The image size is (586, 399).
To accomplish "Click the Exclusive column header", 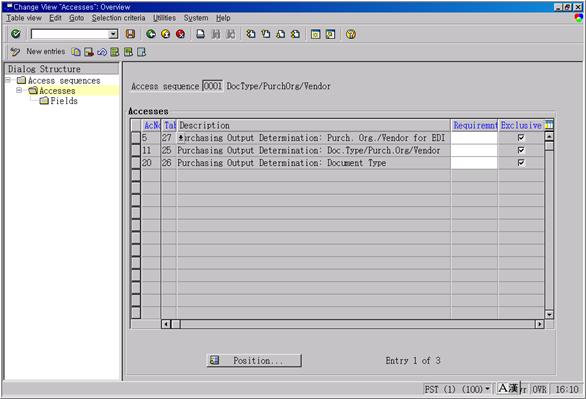I will click(x=521, y=126).
